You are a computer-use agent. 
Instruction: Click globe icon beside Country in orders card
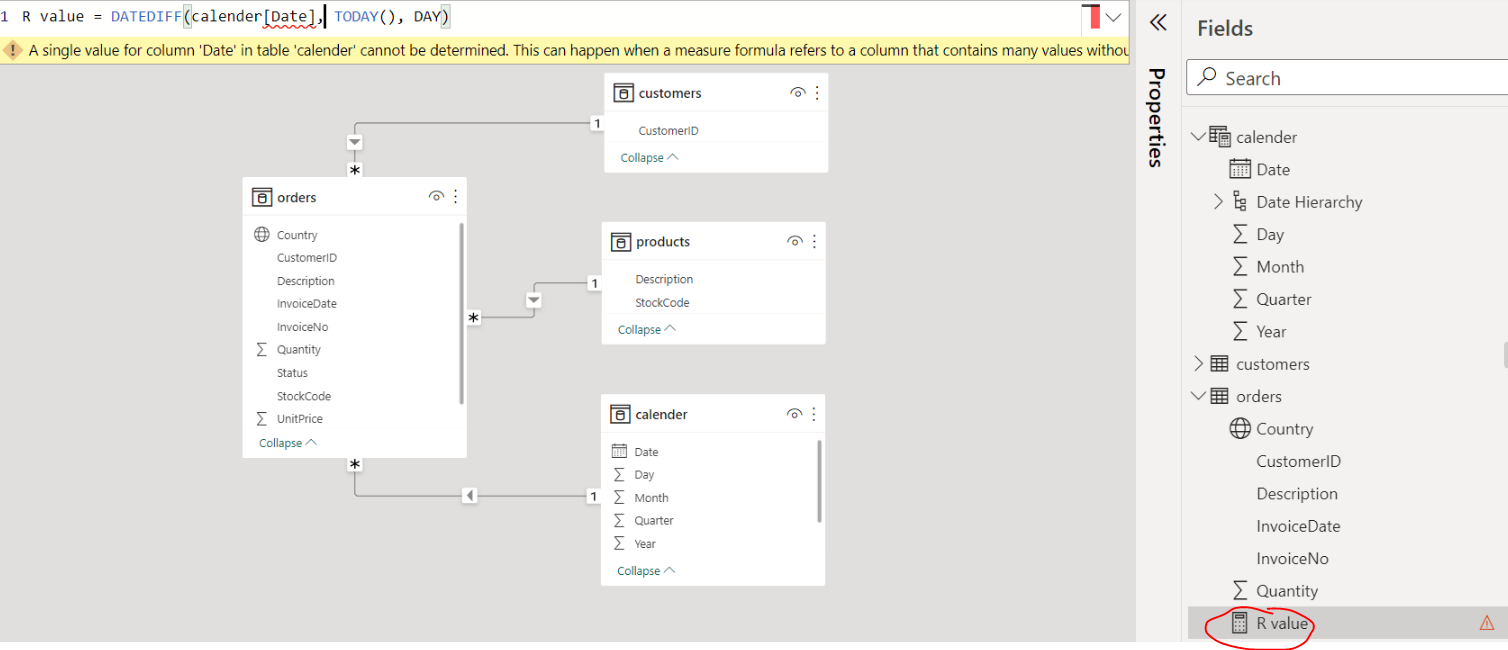point(262,234)
